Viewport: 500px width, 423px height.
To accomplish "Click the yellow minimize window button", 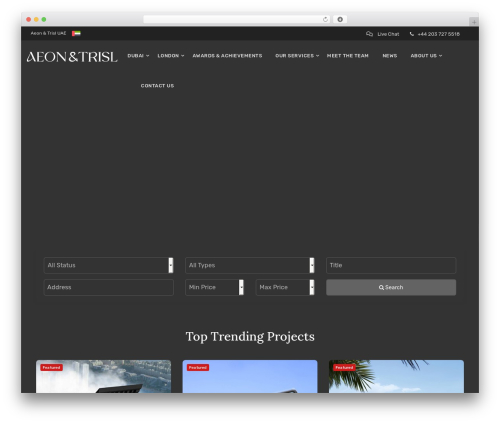I will pyautogui.click(x=36, y=20).
